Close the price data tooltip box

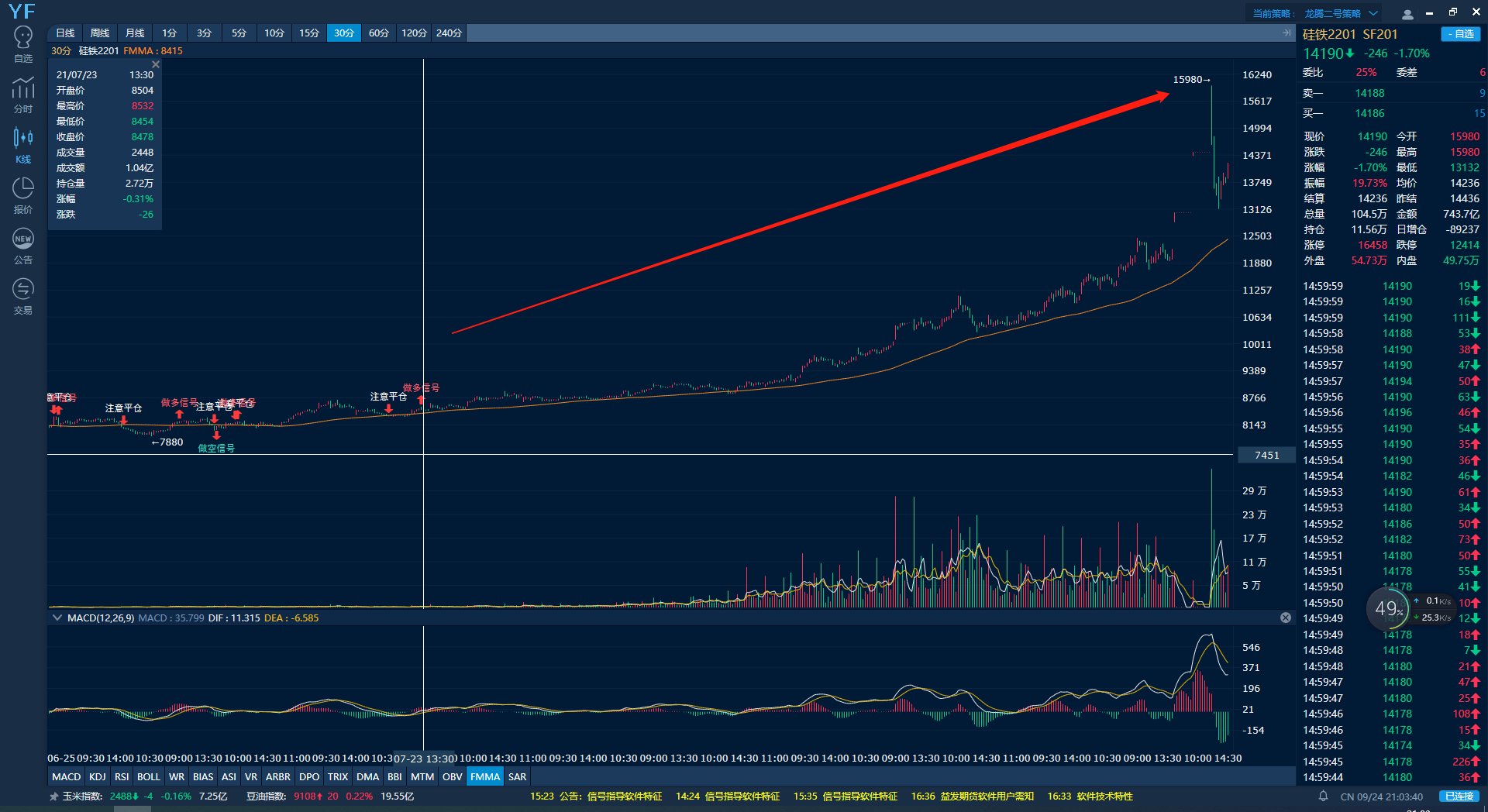coord(156,64)
